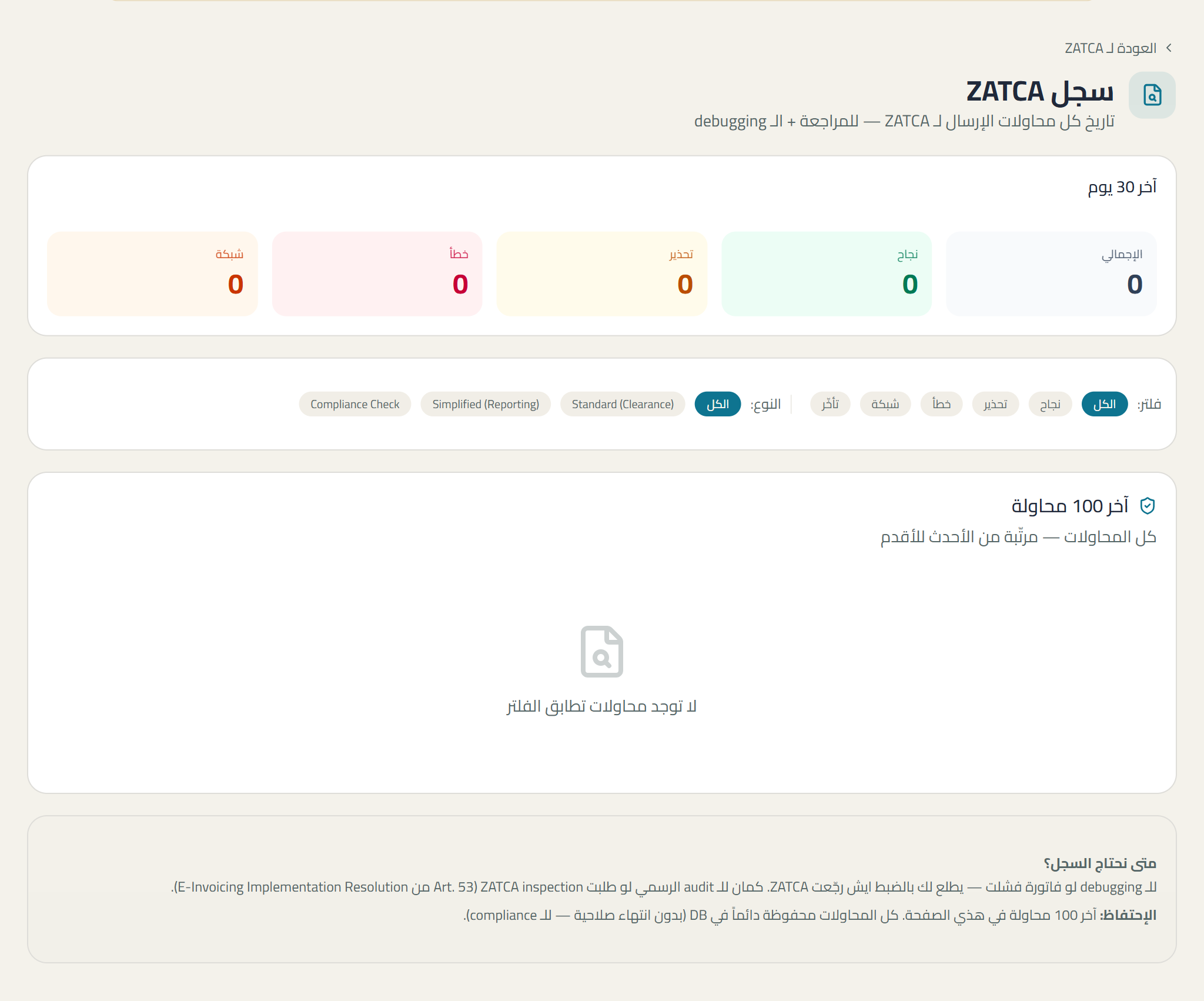
Task: Click the النوع: label
Action: tap(765, 404)
